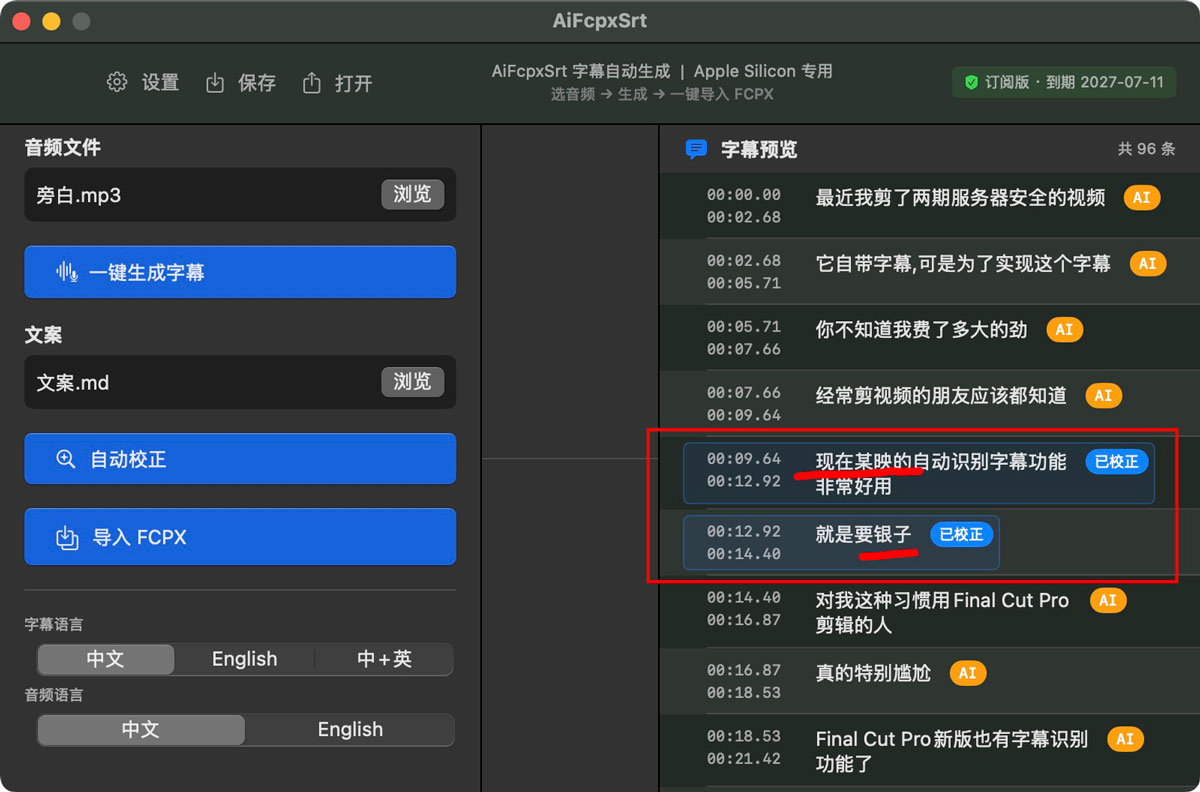Click the import icon on 导入 FCPX
The width and height of the screenshot is (1200, 792).
66,538
